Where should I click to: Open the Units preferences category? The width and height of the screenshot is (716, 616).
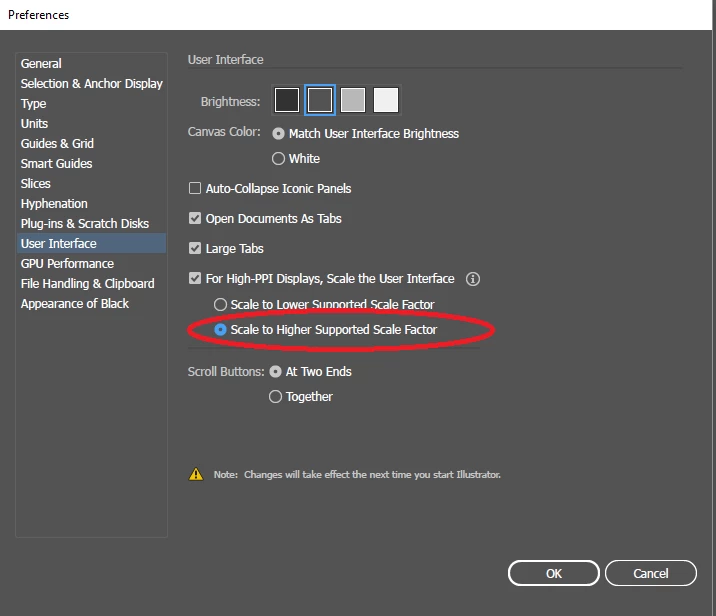click(91, 124)
